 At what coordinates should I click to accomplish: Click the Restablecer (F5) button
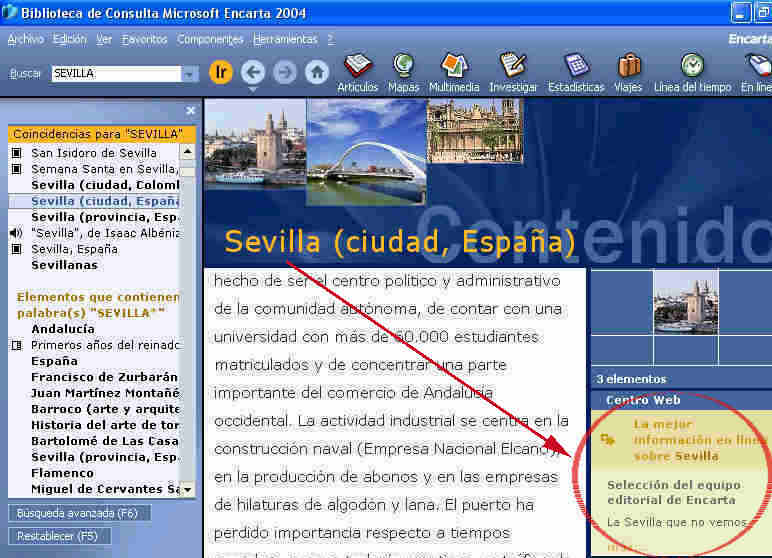click(58, 536)
